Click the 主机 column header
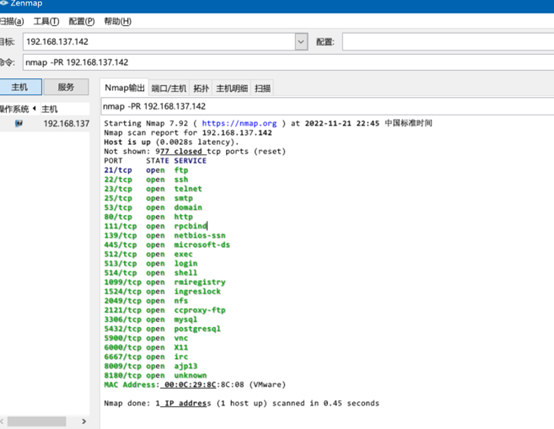Viewport: 554px width, 429px height. [64, 109]
